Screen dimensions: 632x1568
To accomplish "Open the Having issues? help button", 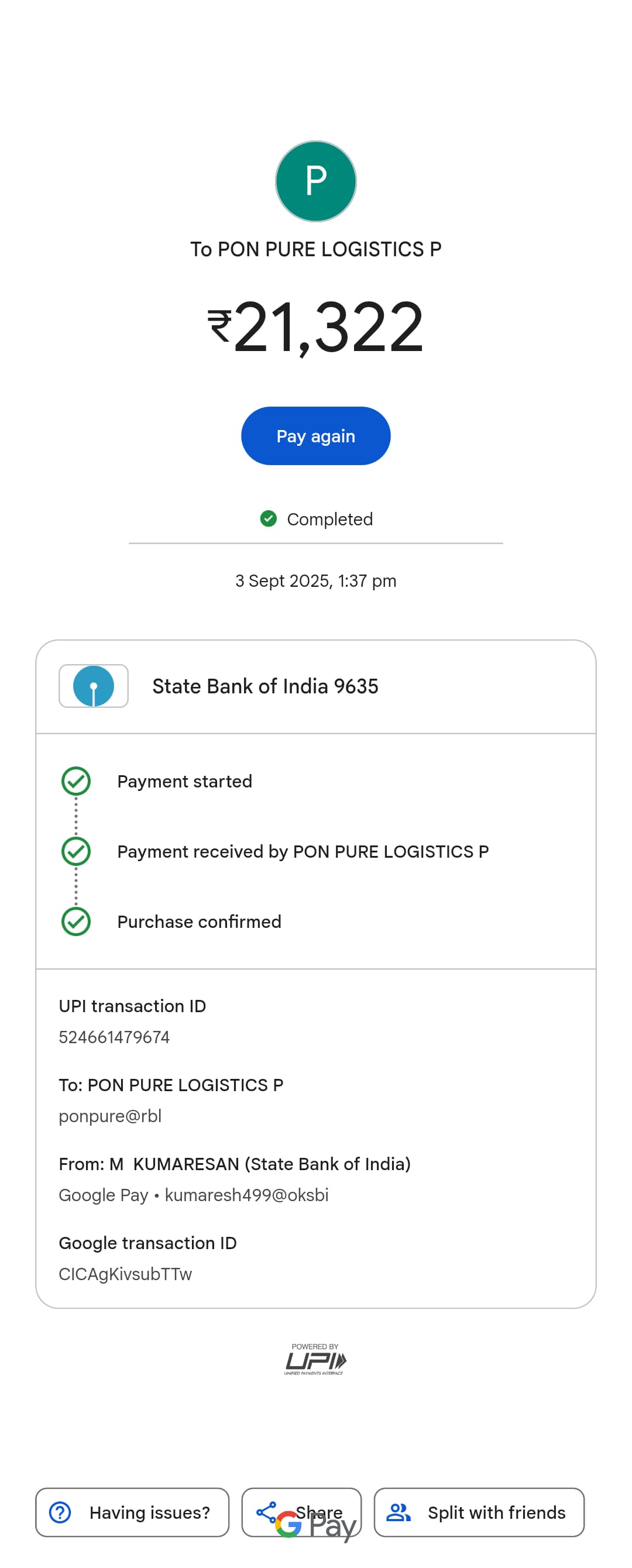I will click(132, 1512).
